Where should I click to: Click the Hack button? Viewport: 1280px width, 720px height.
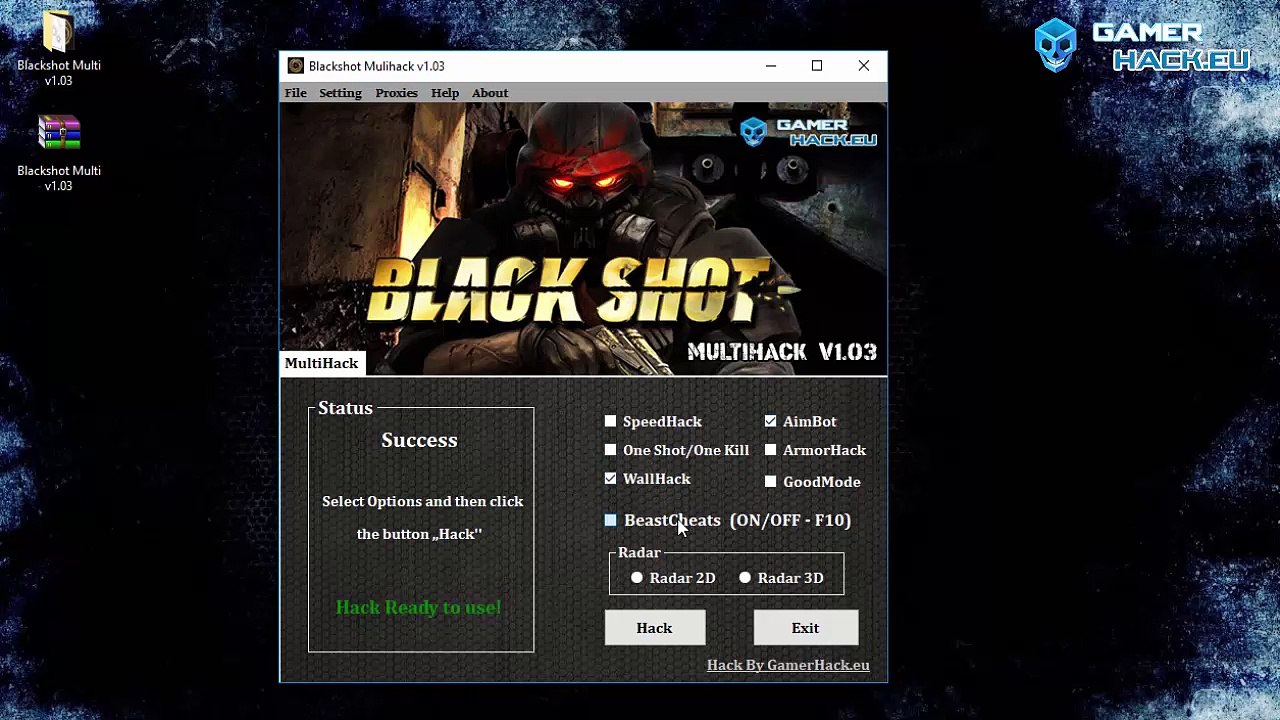(x=654, y=628)
